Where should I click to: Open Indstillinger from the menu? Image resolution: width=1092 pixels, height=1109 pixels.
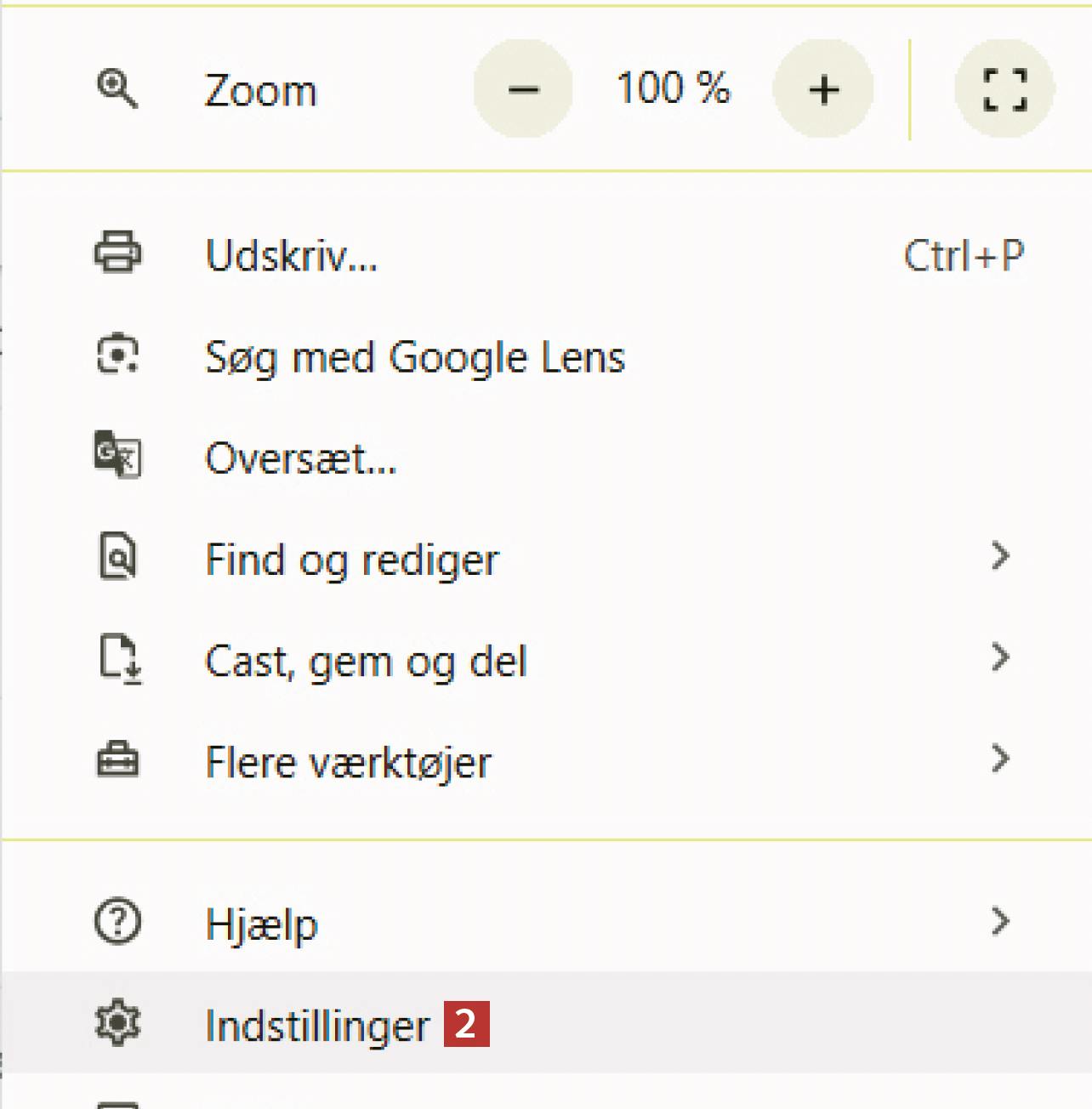pos(317,1025)
